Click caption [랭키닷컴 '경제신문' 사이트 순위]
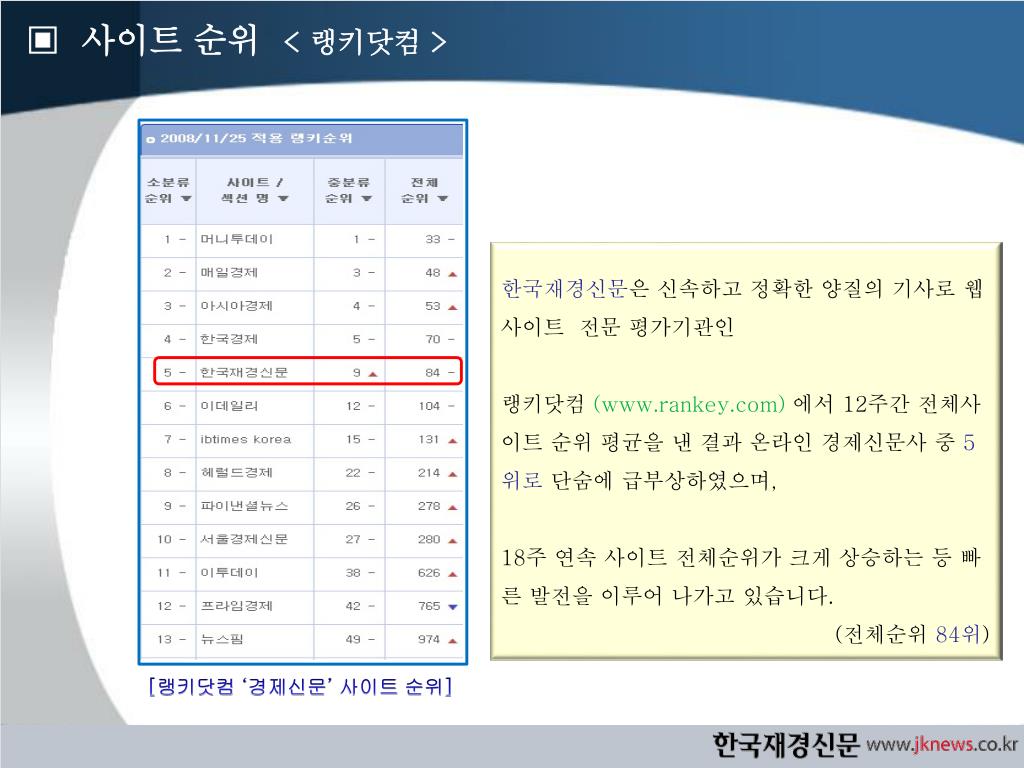Screen dimensions: 1024x768 click(x=300, y=686)
